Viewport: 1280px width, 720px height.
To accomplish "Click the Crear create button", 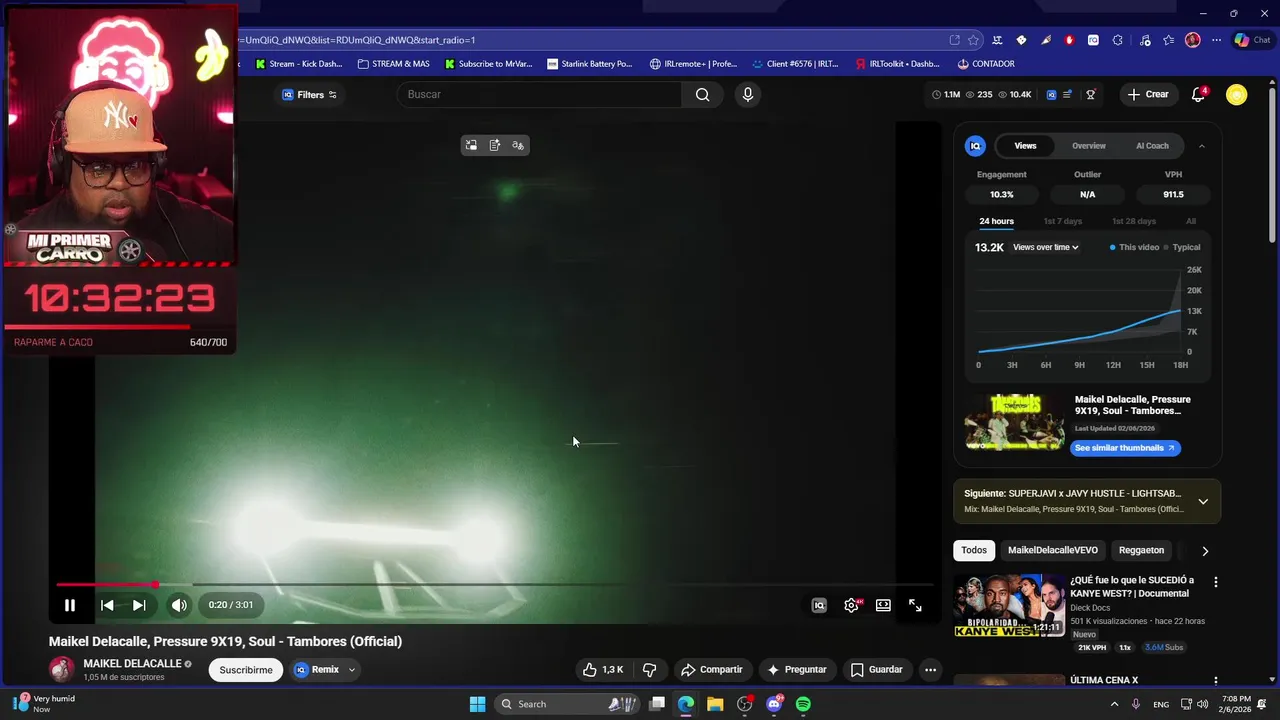I will [1147, 94].
